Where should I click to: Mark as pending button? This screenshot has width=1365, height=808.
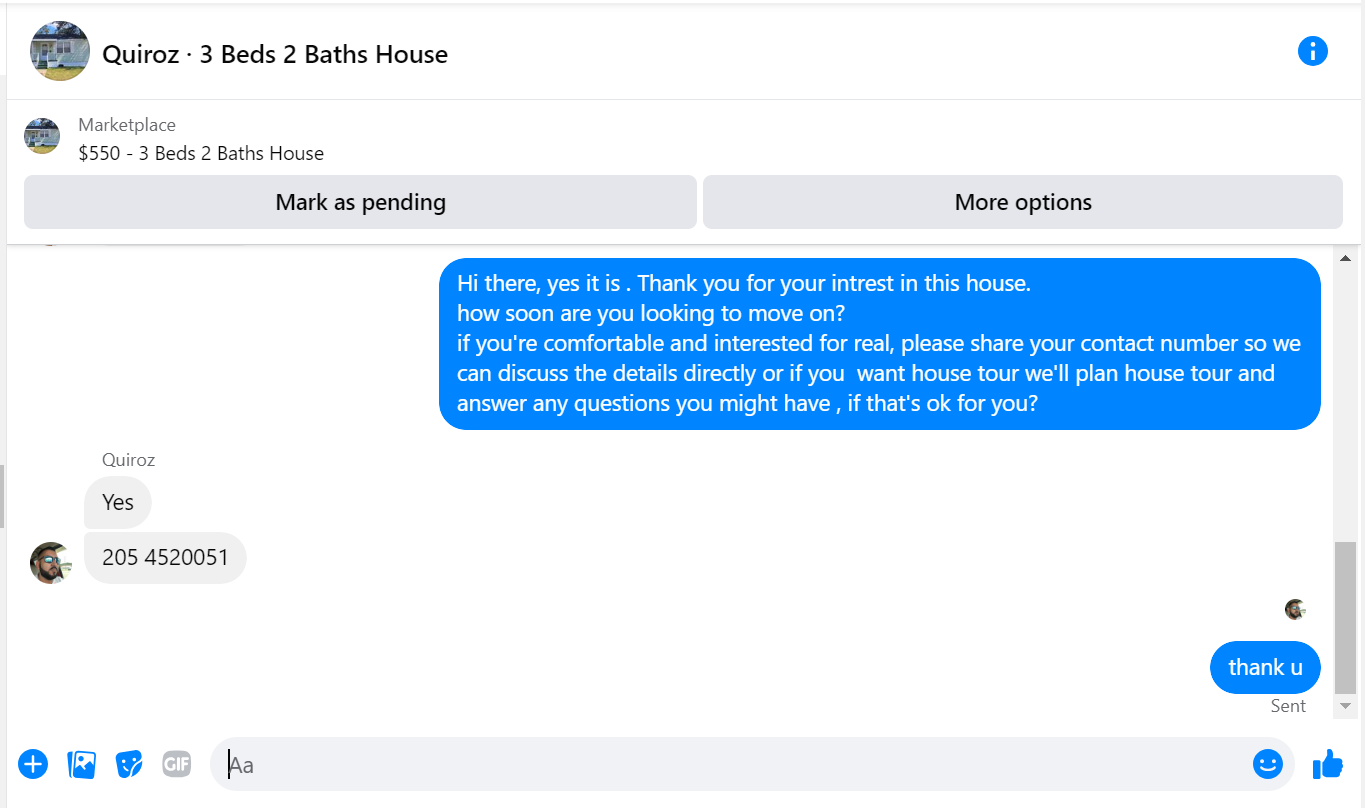[x=360, y=202]
